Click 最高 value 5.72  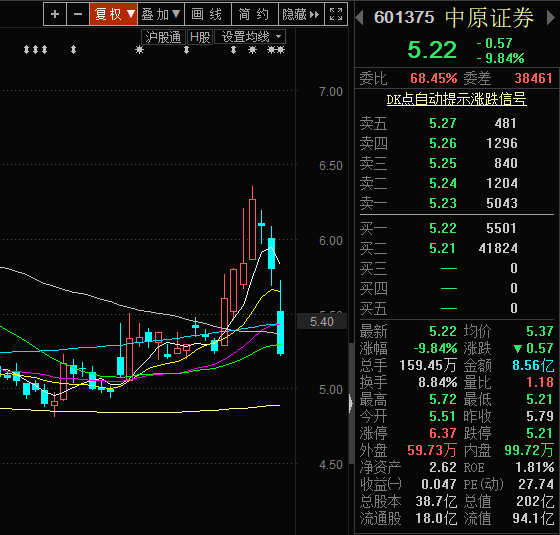pyautogui.click(x=443, y=399)
